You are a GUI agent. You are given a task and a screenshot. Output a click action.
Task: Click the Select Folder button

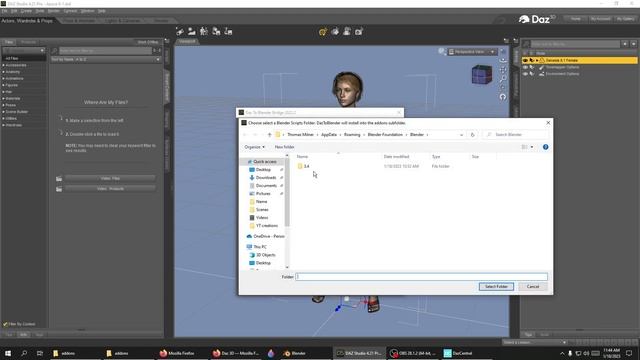(496, 287)
